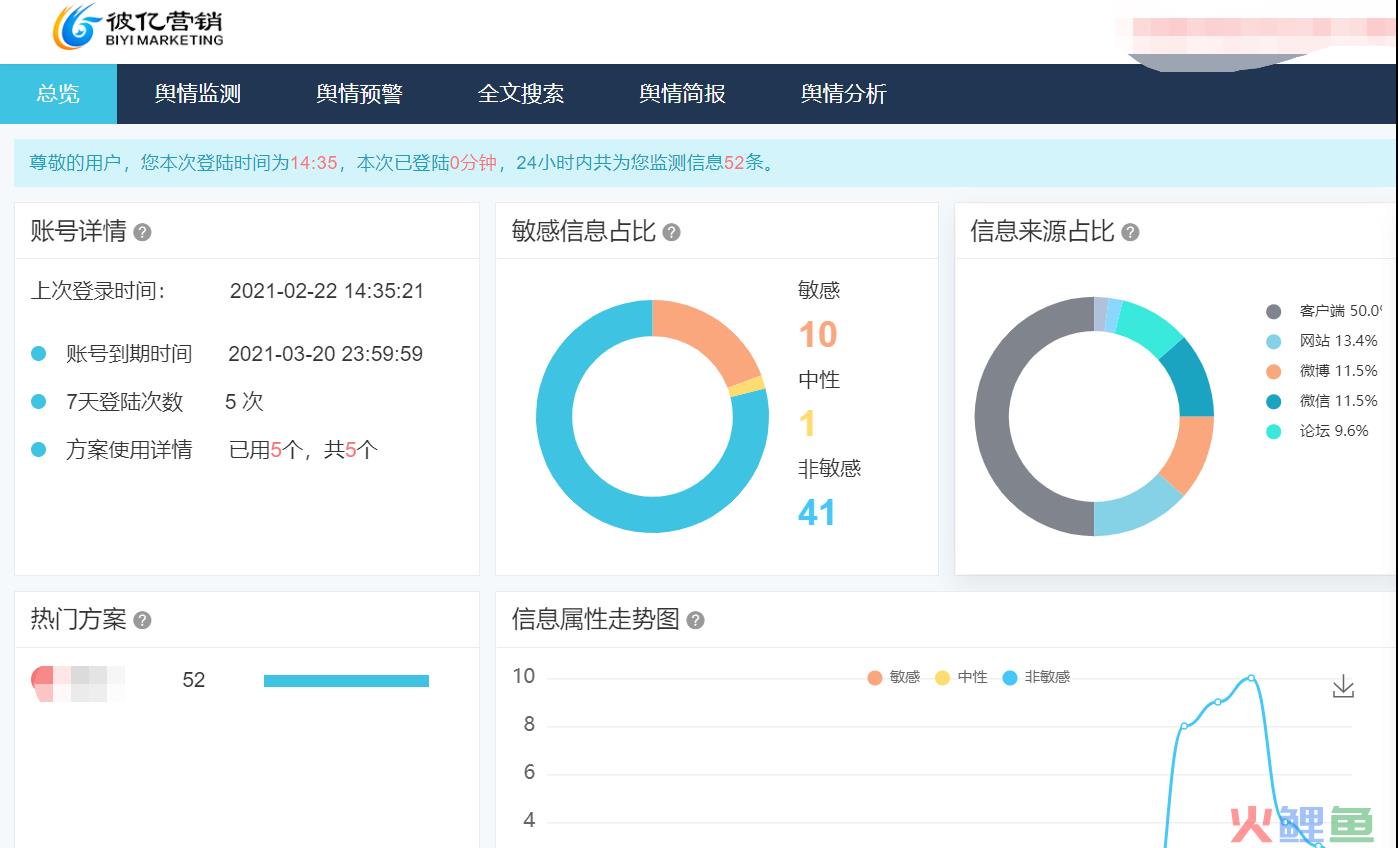Click help icon beside 信息属性走势图
Image resolution: width=1398 pixels, height=848 pixels.
(695, 620)
